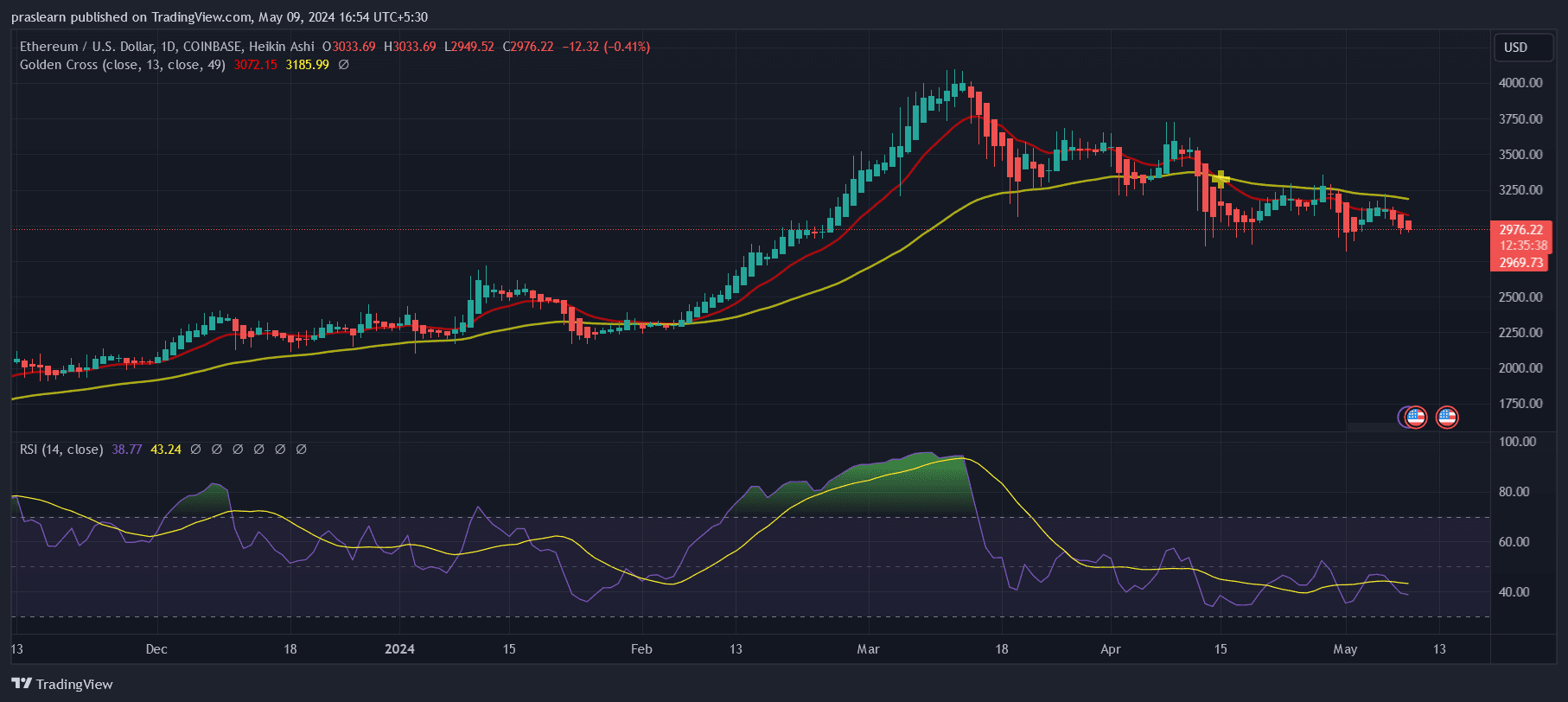Click the first null symbol after RSI 43.24

coord(195,450)
